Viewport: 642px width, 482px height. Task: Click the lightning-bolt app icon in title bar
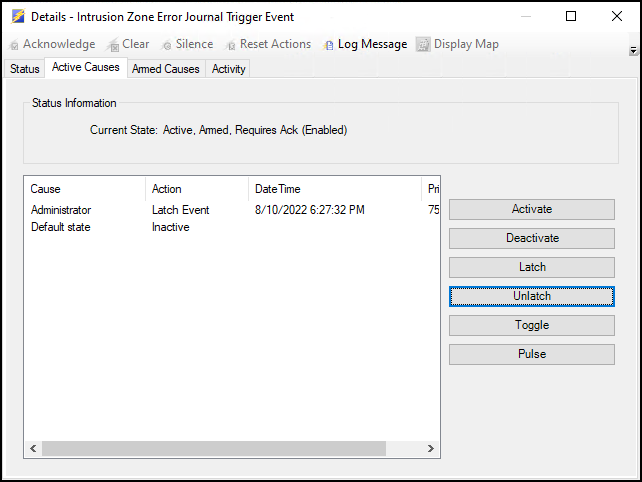coord(18,16)
